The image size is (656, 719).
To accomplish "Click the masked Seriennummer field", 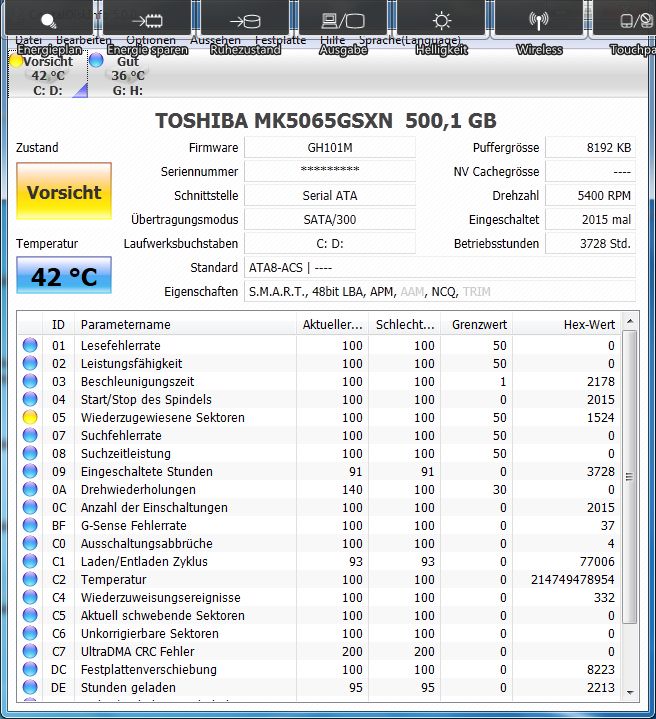I will coord(330,171).
